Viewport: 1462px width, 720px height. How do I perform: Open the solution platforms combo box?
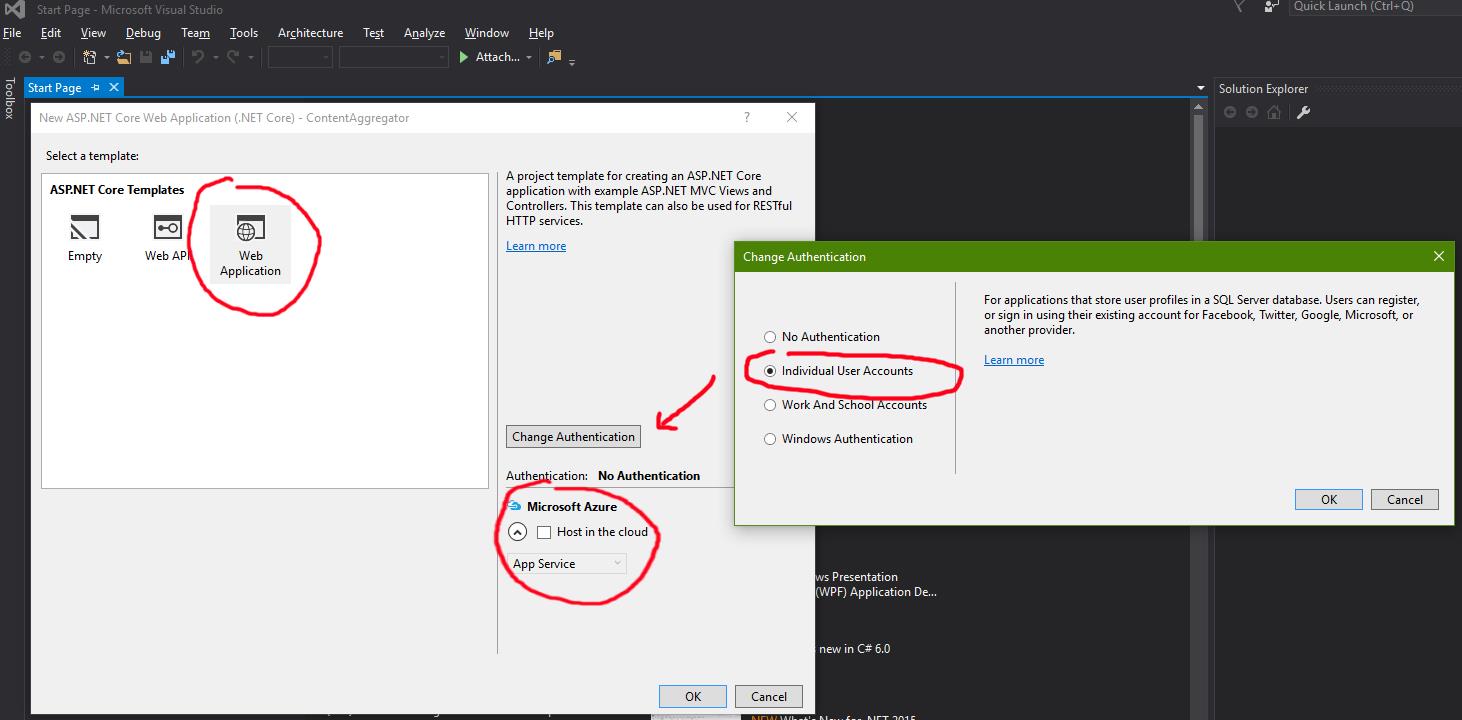pos(393,57)
